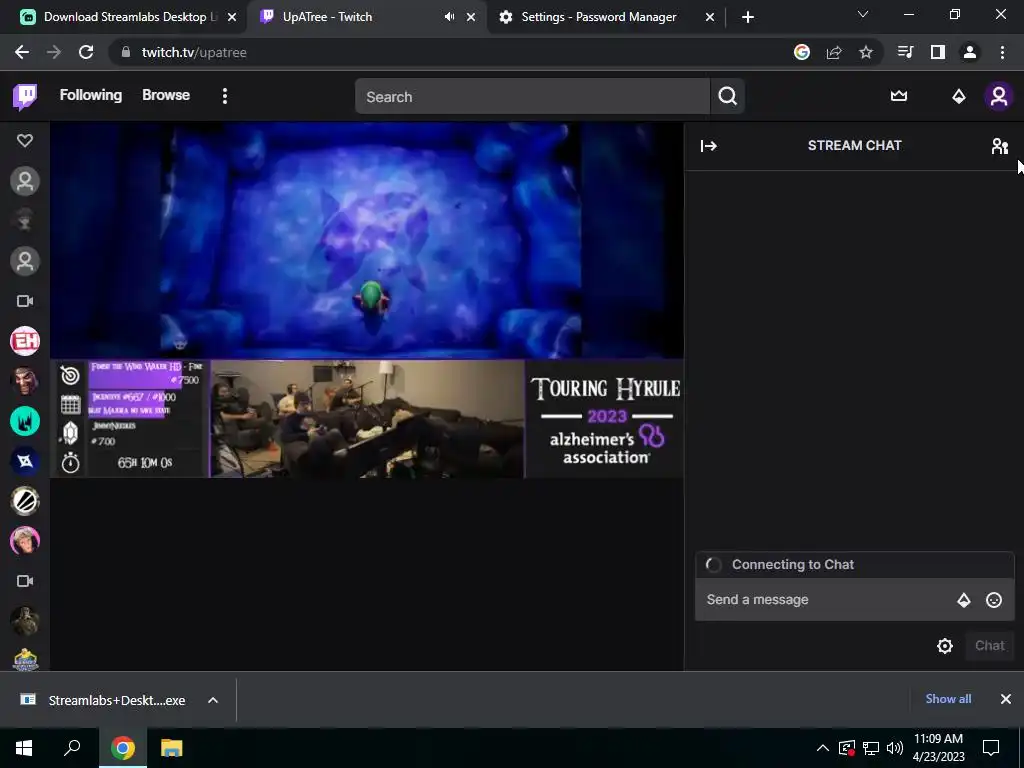This screenshot has height=768, width=1024.
Task: Open the three-dot more menu beside Browse
Action: (x=225, y=96)
